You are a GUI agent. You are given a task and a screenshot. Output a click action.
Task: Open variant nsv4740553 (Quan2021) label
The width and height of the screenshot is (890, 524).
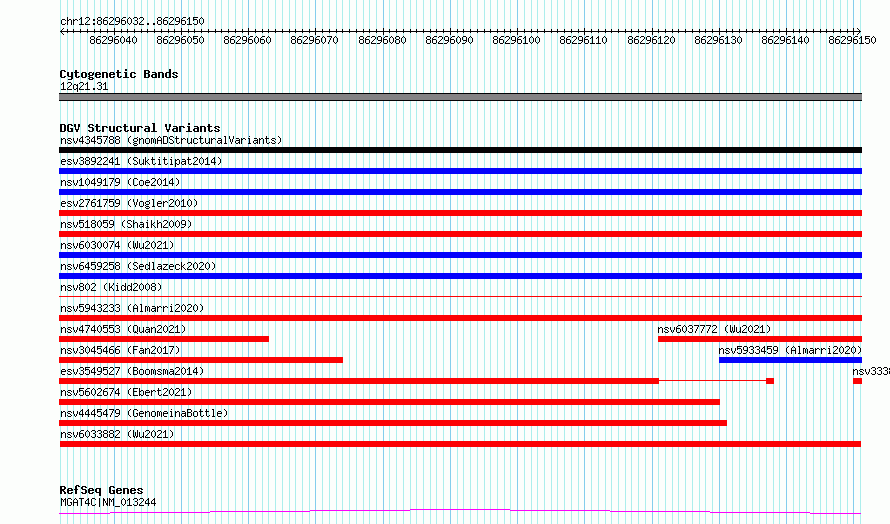pyautogui.click(x=123, y=329)
